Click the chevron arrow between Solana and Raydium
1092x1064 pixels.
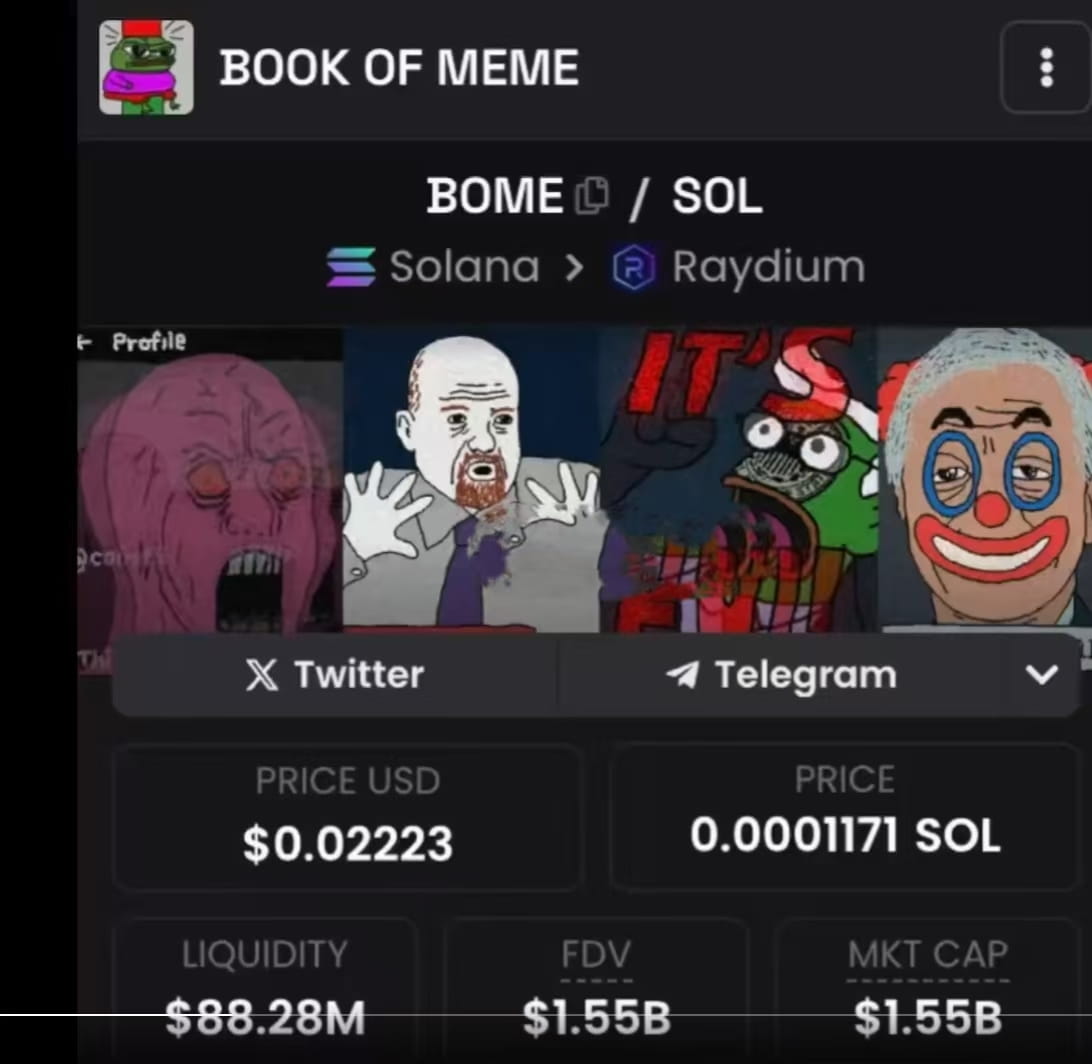pos(574,267)
